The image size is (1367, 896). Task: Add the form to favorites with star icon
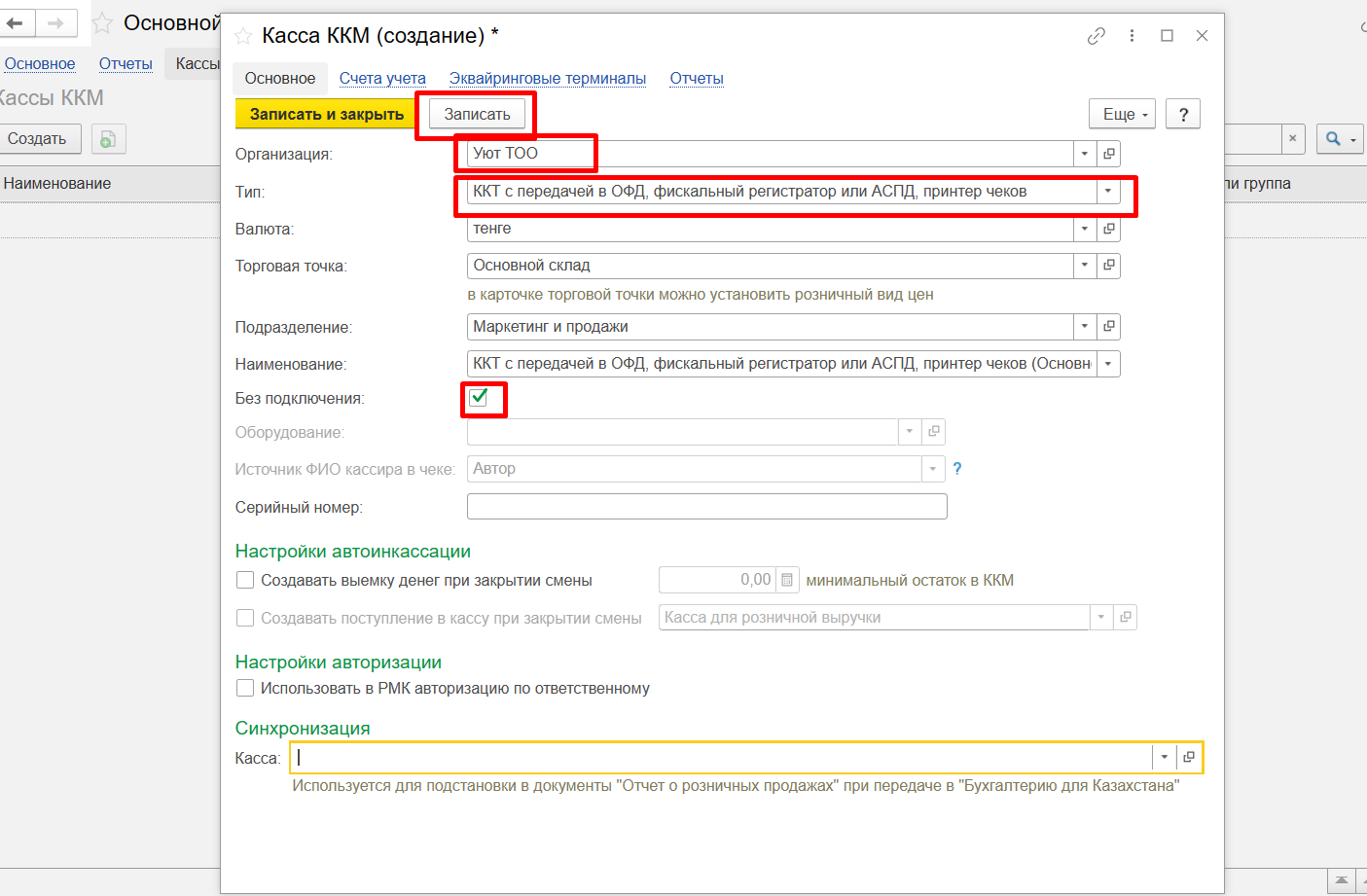pyautogui.click(x=243, y=37)
